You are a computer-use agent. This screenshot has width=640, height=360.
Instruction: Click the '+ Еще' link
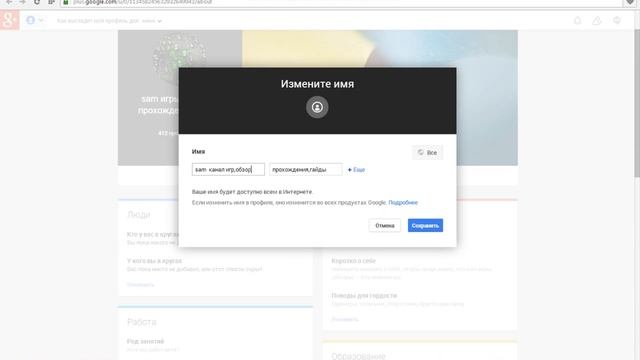pos(356,170)
